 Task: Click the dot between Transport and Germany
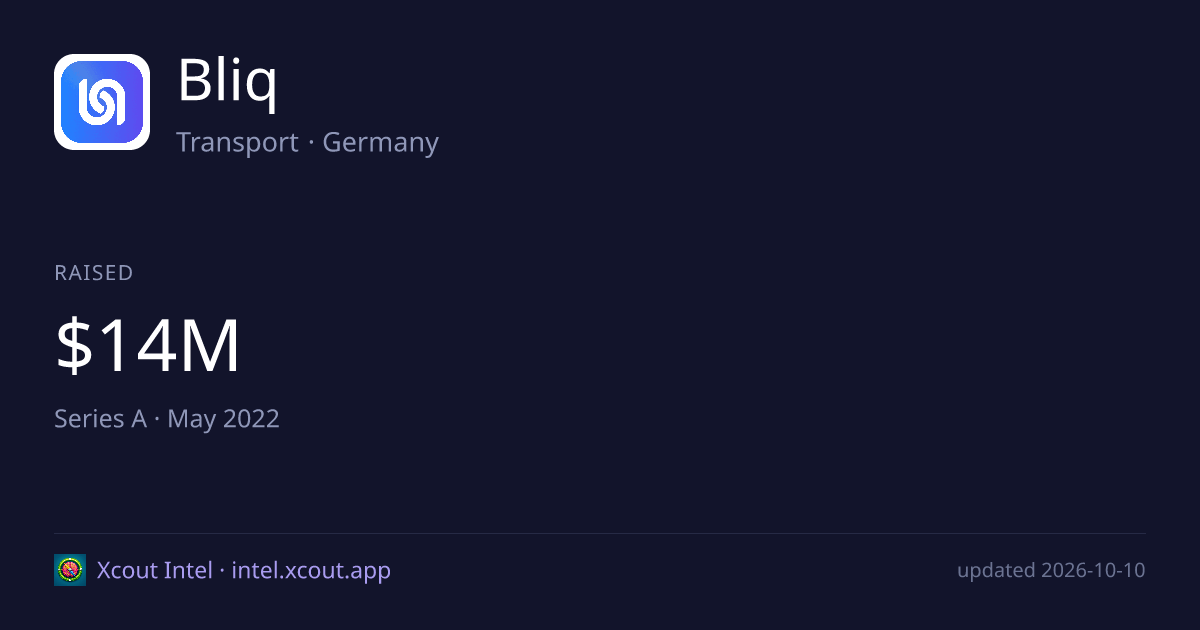pyautogui.click(x=310, y=143)
